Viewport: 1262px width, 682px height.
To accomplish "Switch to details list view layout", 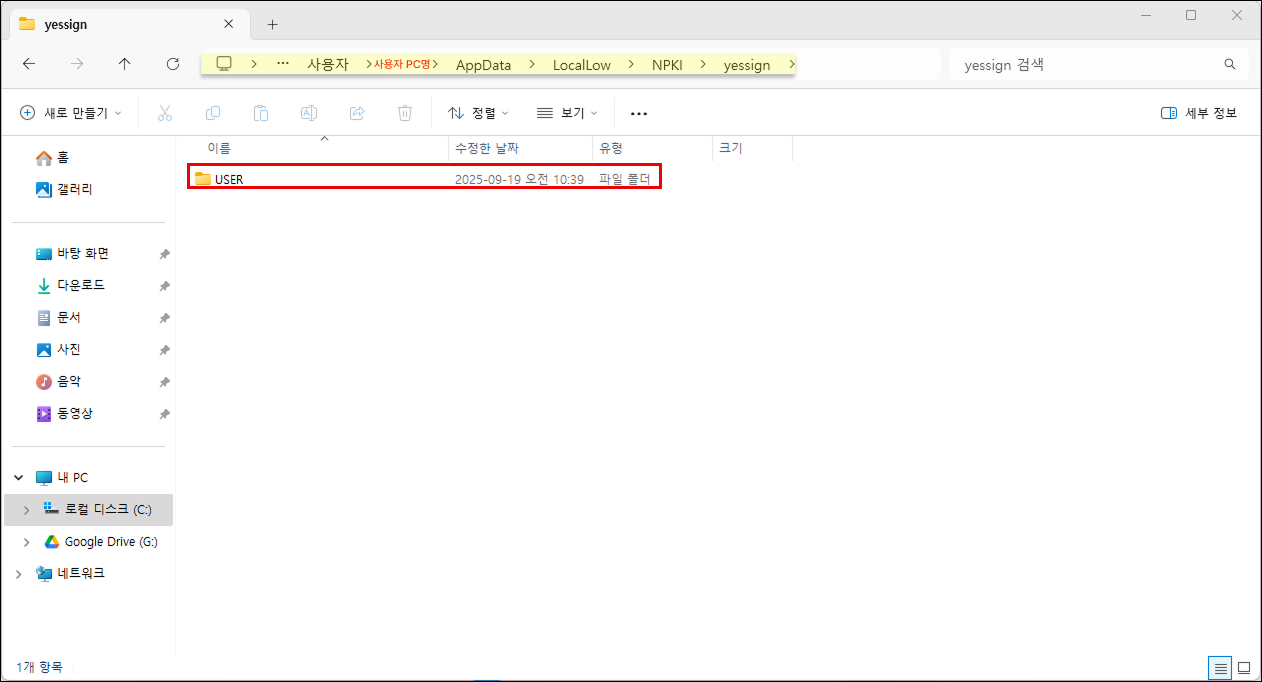I will tap(1219, 667).
